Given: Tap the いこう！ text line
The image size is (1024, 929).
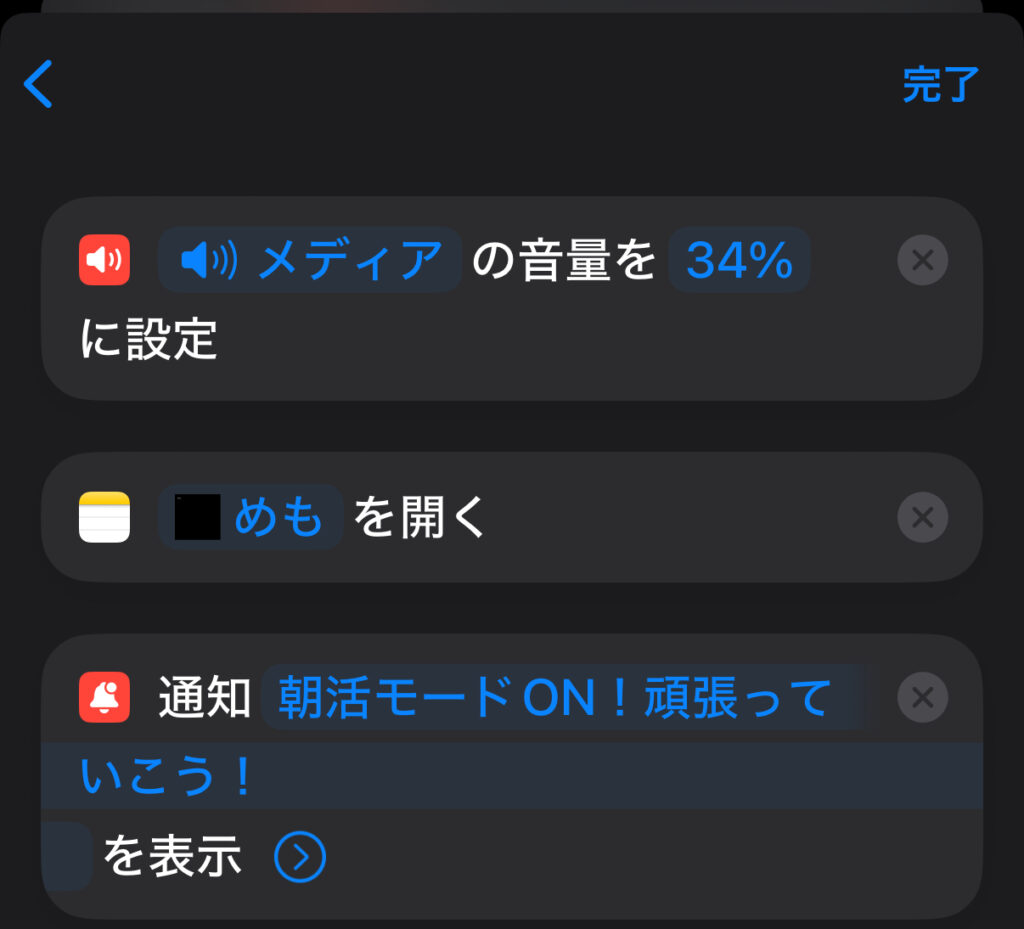Looking at the screenshot, I should click(x=166, y=777).
